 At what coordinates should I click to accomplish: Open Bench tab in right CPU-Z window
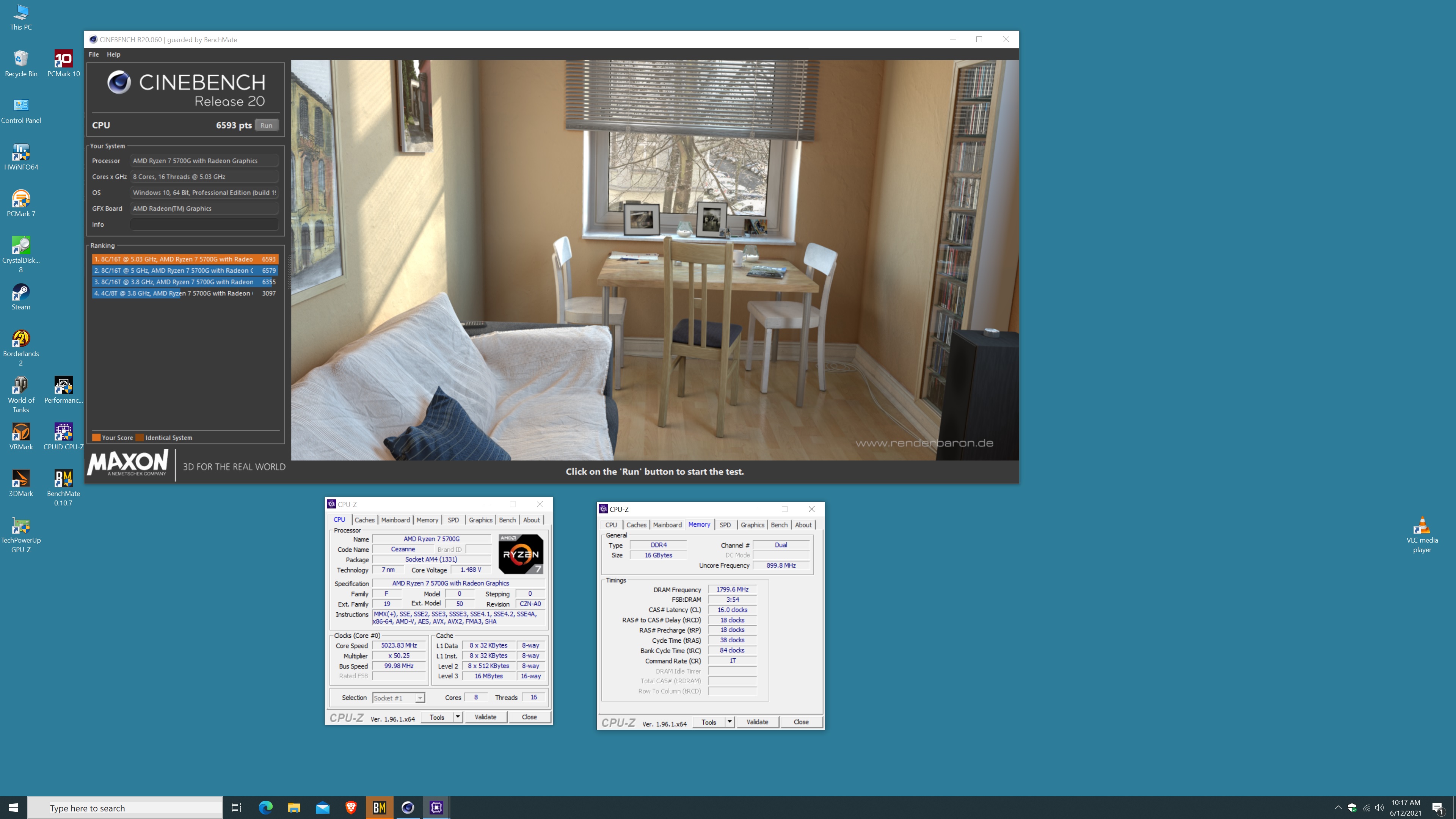pos(779,525)
